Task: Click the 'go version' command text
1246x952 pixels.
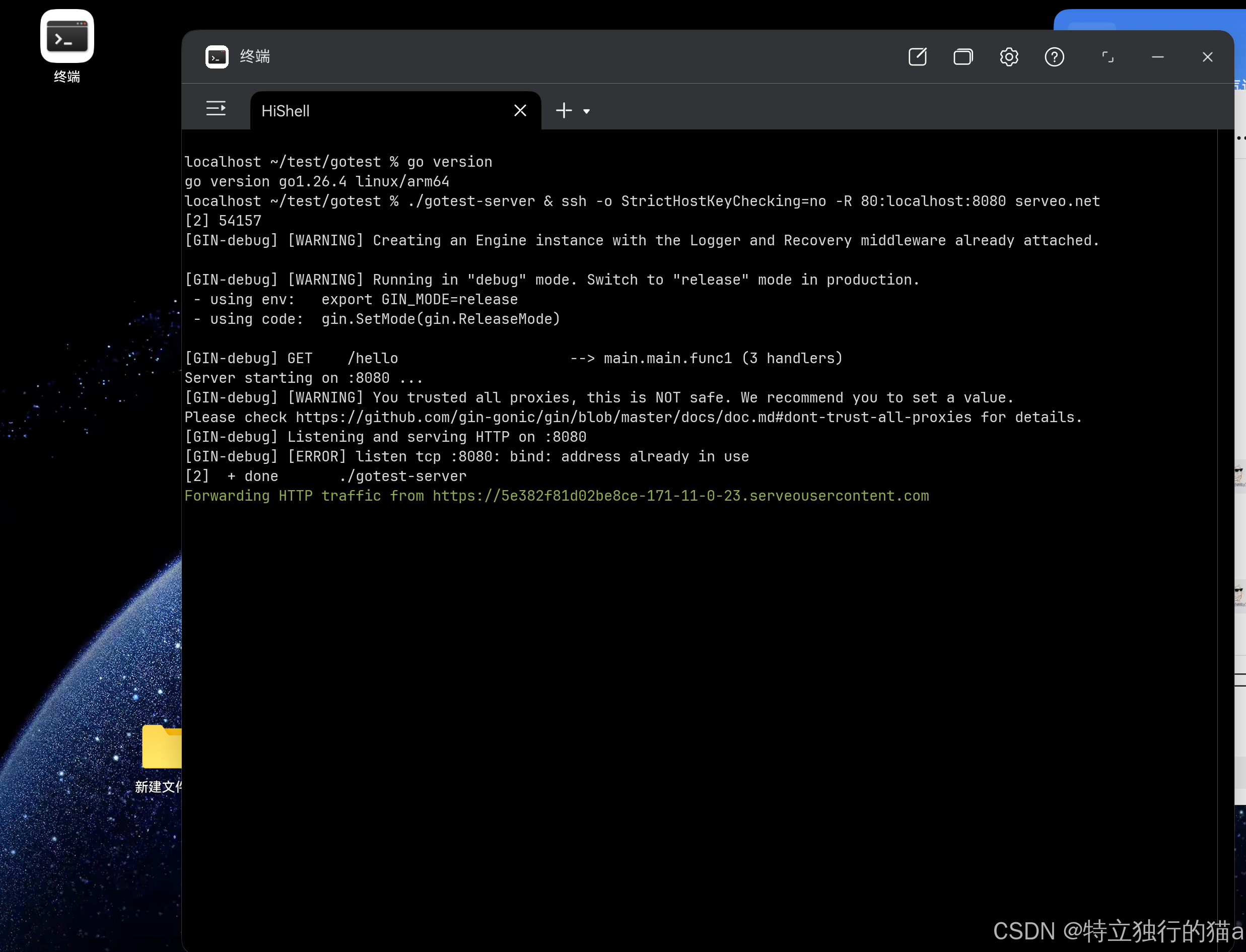Action: tap(449, 162)
